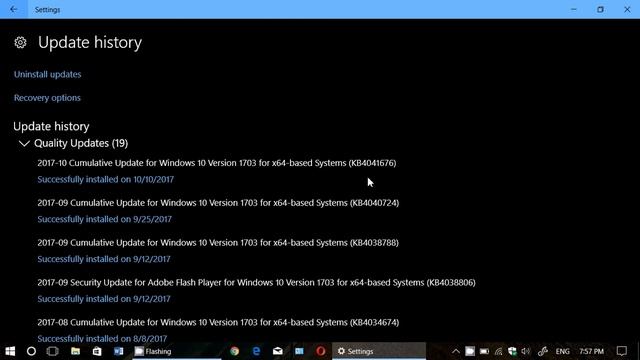
Task: Switch to the Flashing taskbar window
Action: pyautogui.click(x=177, y=351)
